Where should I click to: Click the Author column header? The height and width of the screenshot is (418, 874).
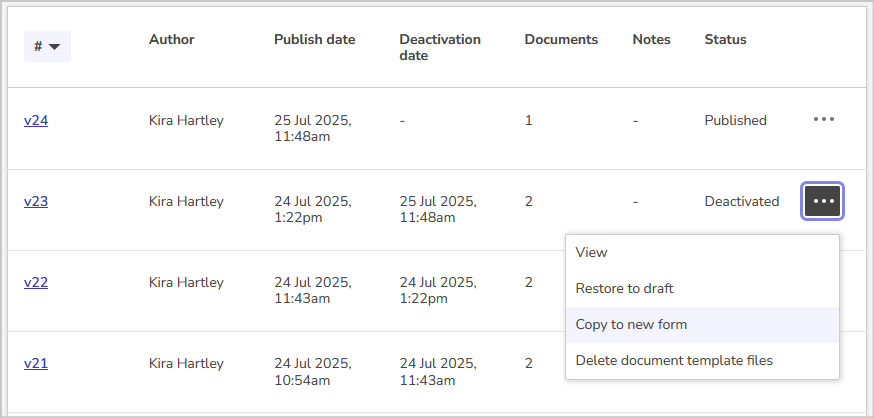pos(172,40)
